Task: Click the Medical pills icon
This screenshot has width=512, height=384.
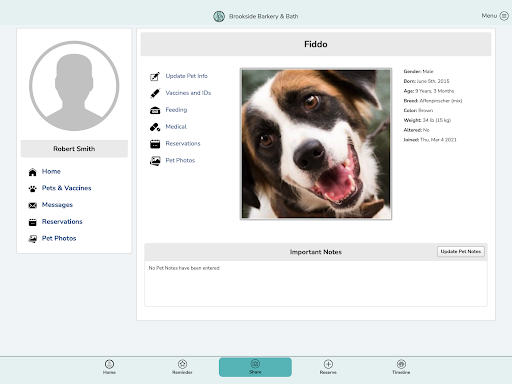Action: pos(155,127)
